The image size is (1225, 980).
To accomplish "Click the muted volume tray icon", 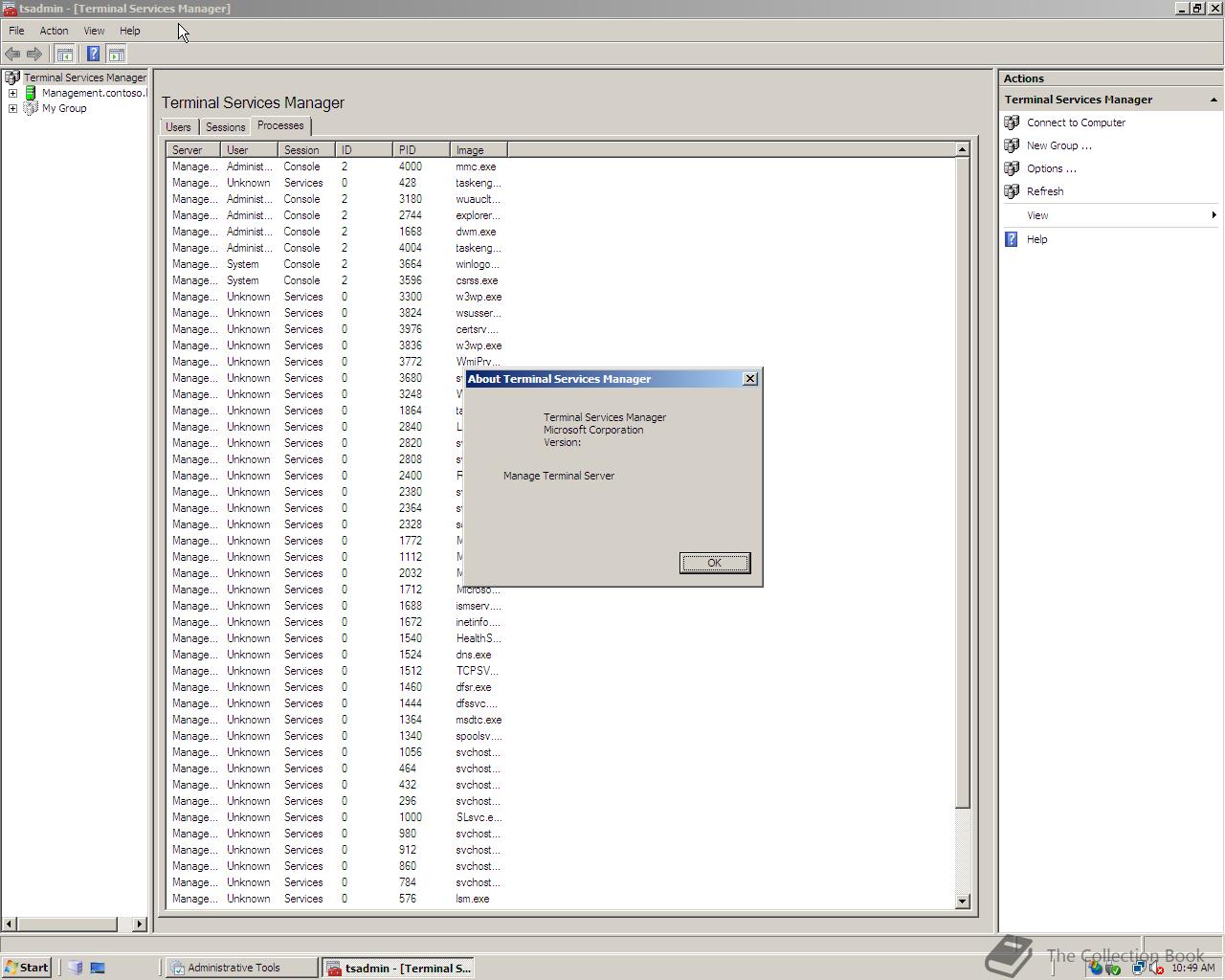I will pos(1156,968).
